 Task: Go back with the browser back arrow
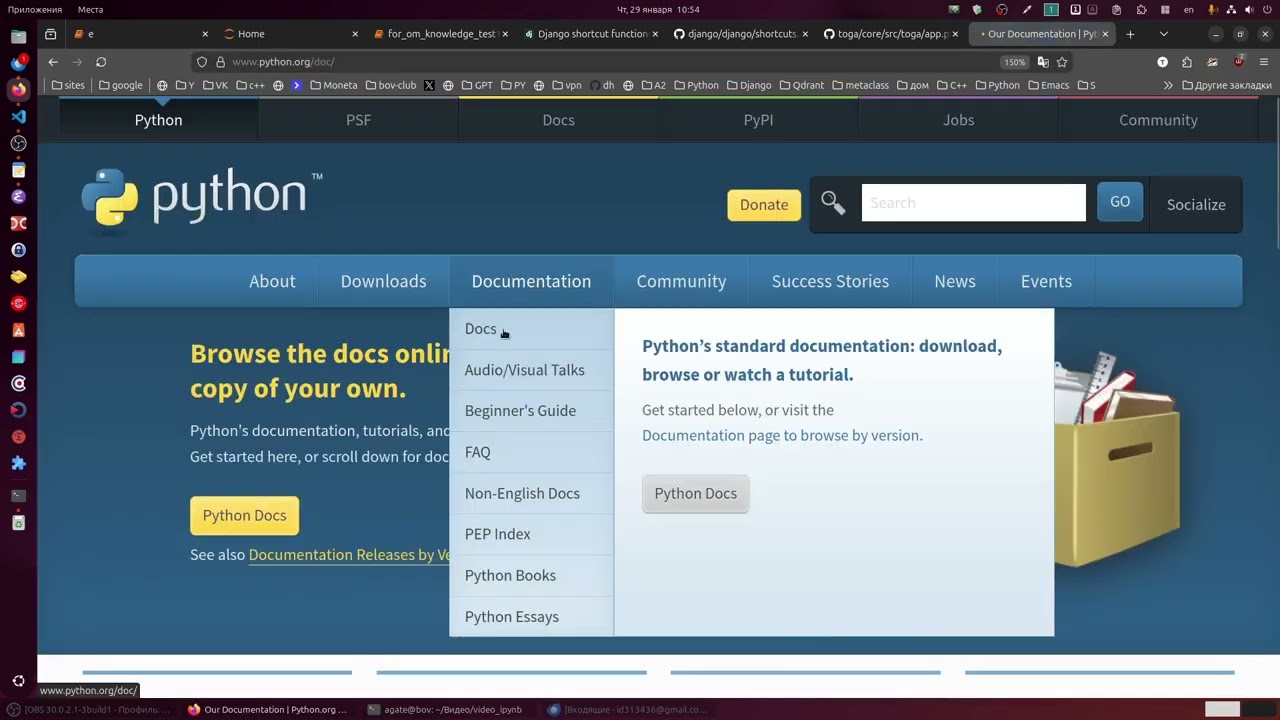tap(53, 62)
